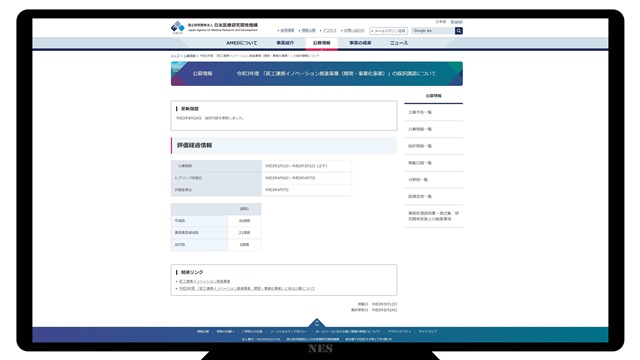Open the second related link about 公募
Viewport: 640px width, 360px height.
click(247, 289)
